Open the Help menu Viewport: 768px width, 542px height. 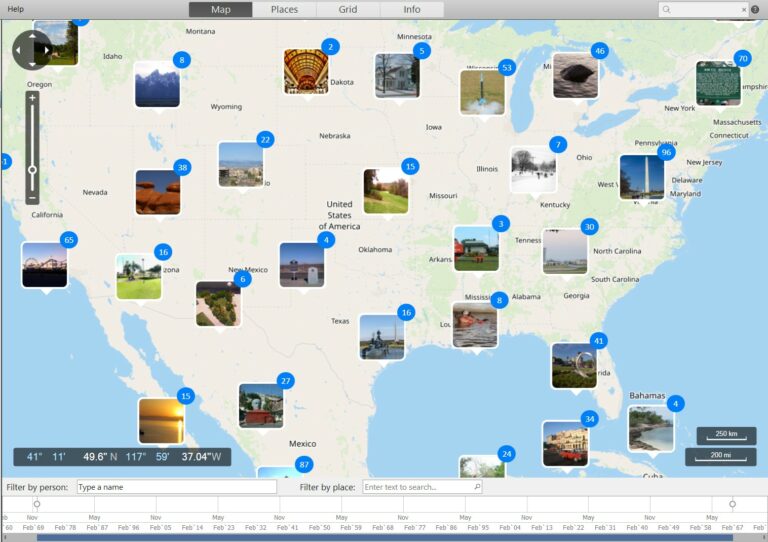click(x=16, y=9)
